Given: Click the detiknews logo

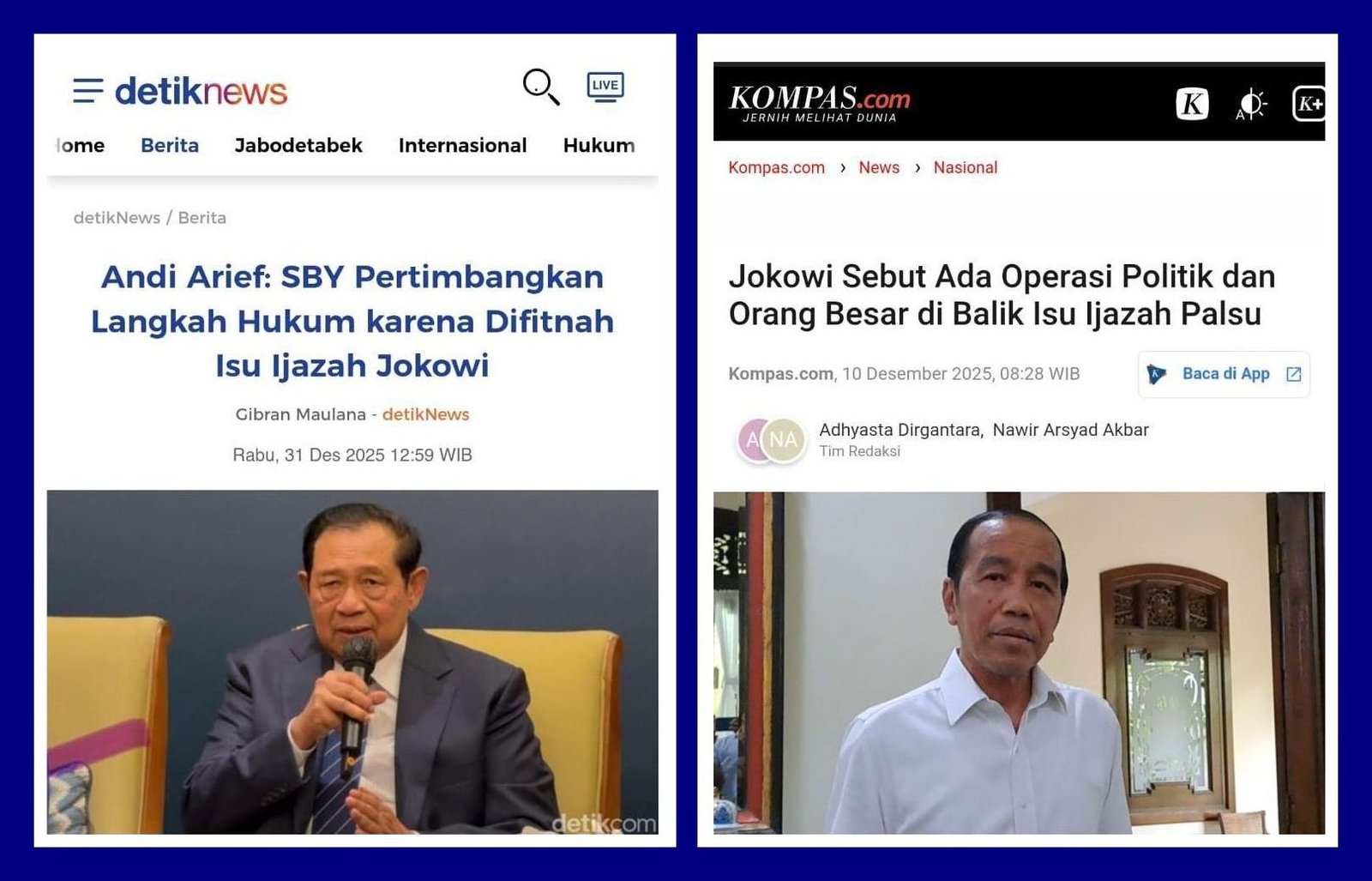Looking at the screenshot, I should pos(201,91).
